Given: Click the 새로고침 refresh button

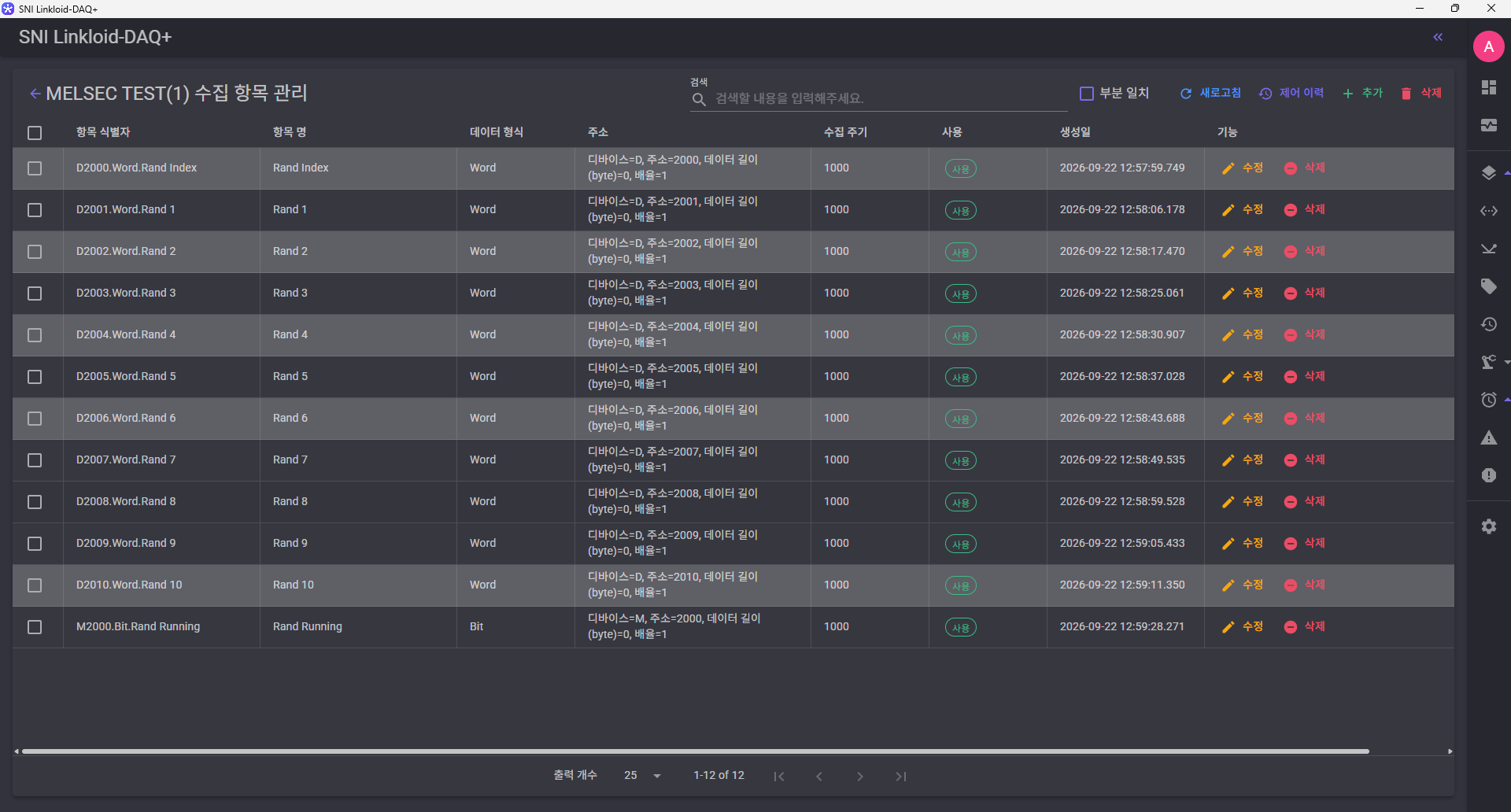Looking at the screenshot, I should [1210, 93].
